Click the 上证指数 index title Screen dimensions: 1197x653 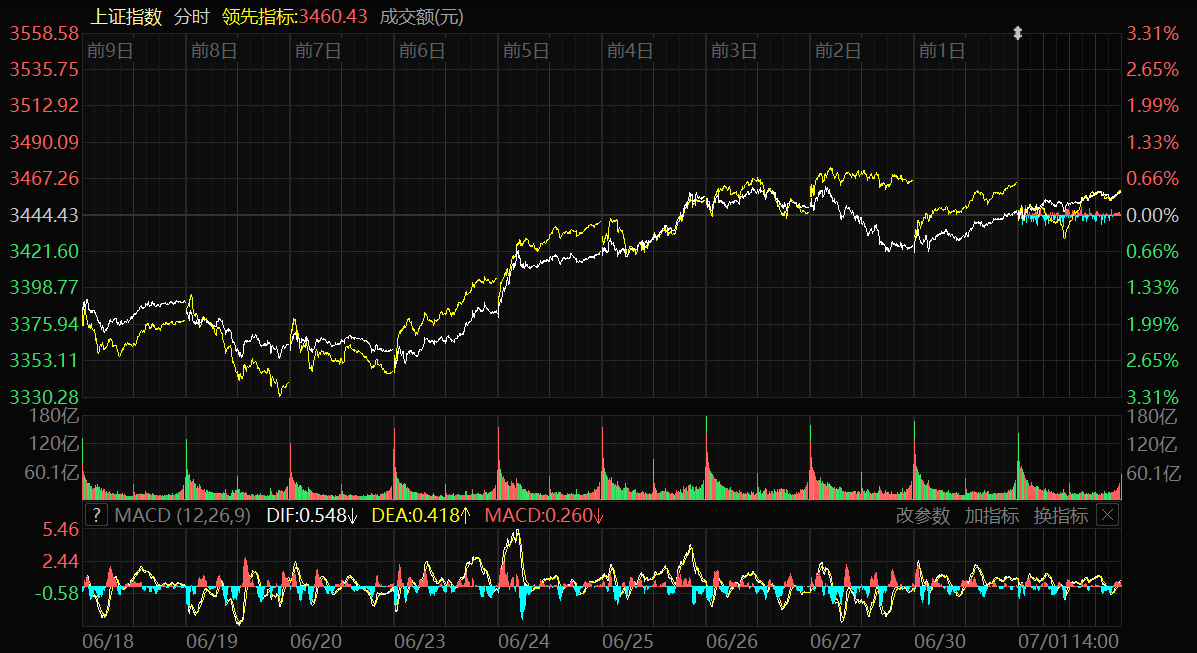pyautogui.click(x=126, y=17)
